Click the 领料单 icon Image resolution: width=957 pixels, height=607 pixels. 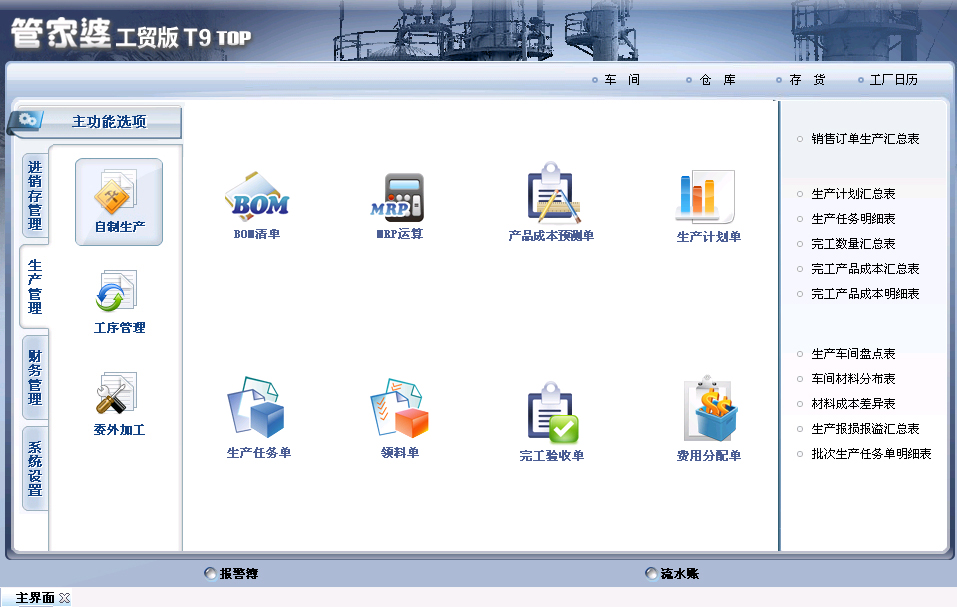point(398,409)
